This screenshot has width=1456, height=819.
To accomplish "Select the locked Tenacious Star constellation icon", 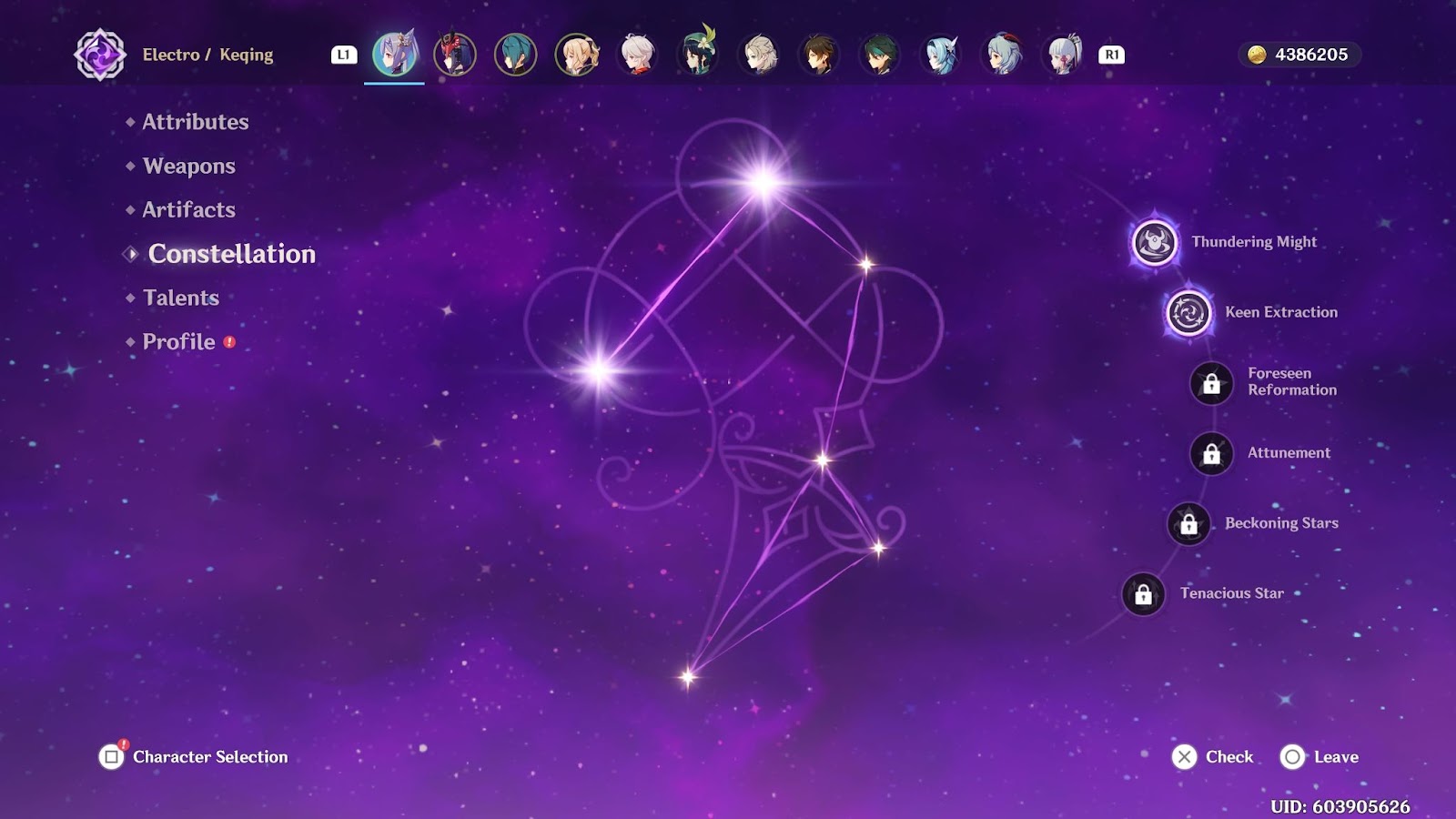I will [1143, 594].
